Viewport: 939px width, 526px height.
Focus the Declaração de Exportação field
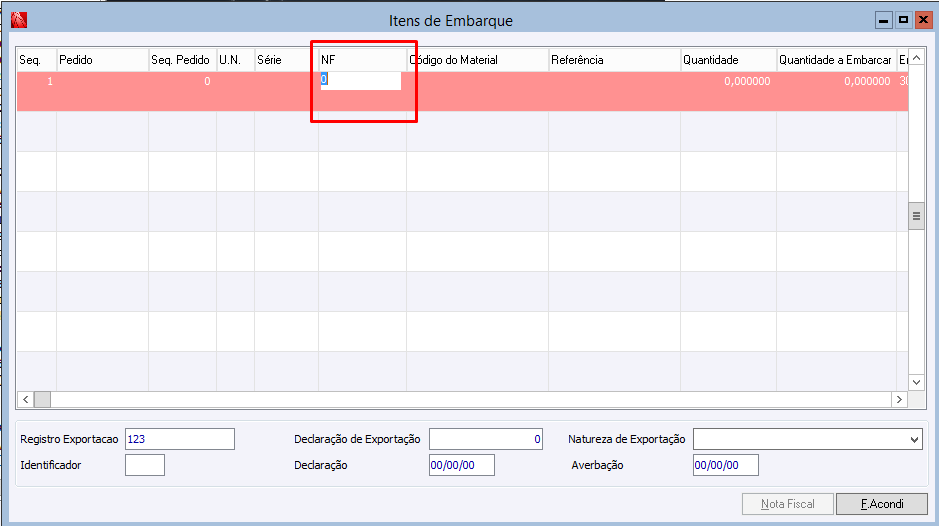486,439
